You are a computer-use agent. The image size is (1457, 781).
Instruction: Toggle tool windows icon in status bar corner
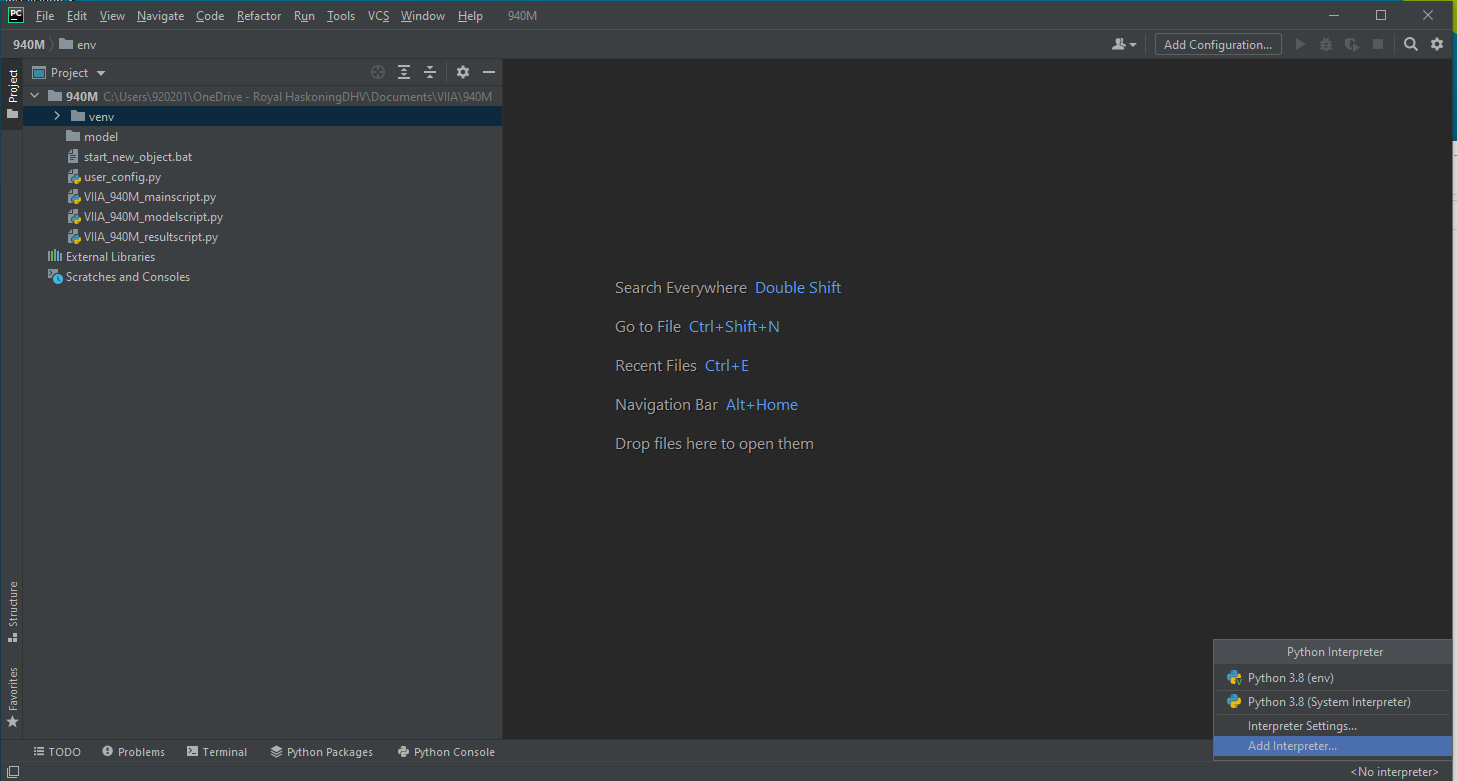click(13, 772)
